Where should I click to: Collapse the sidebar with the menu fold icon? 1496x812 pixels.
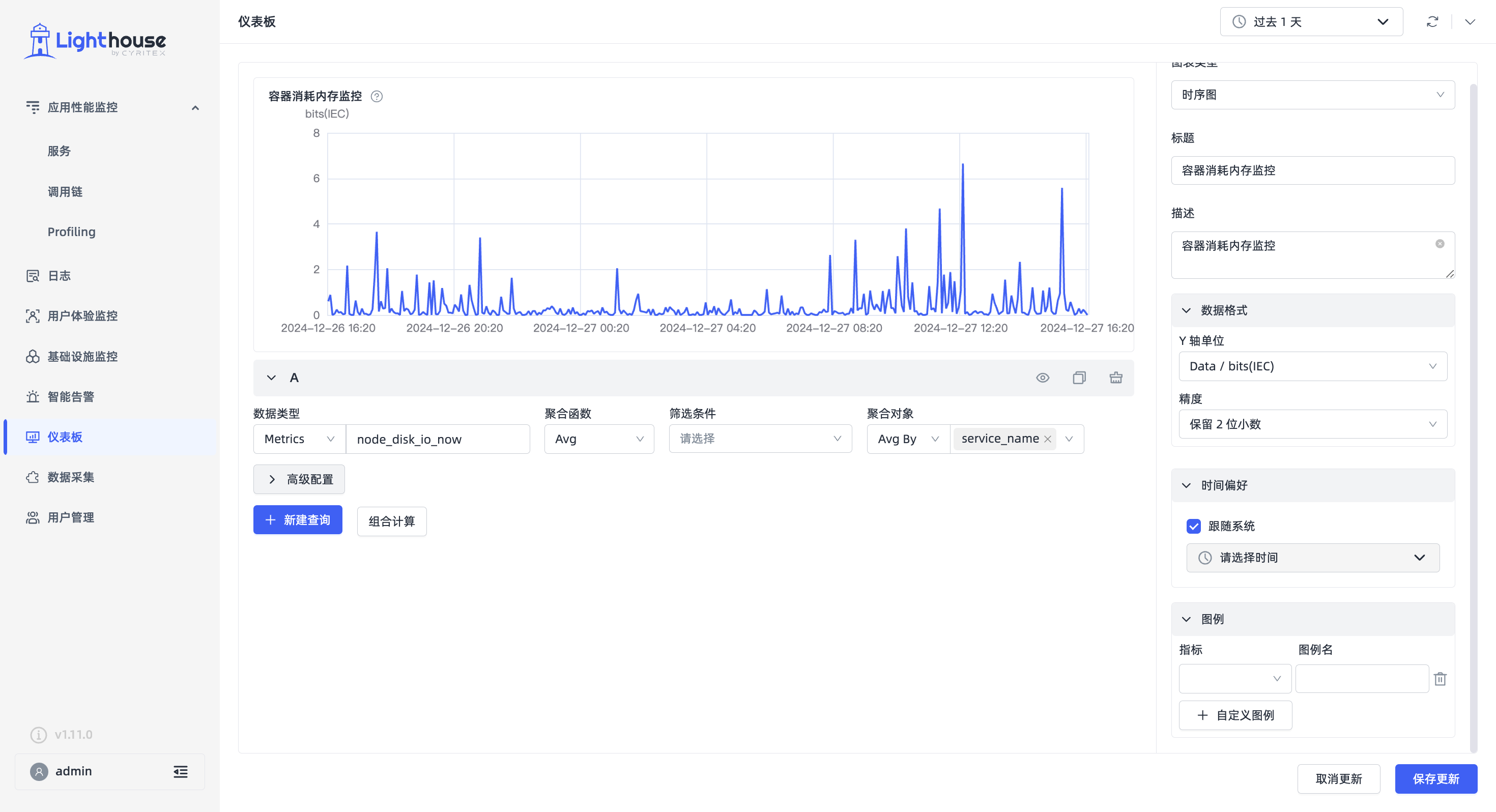tap(181, 771)
